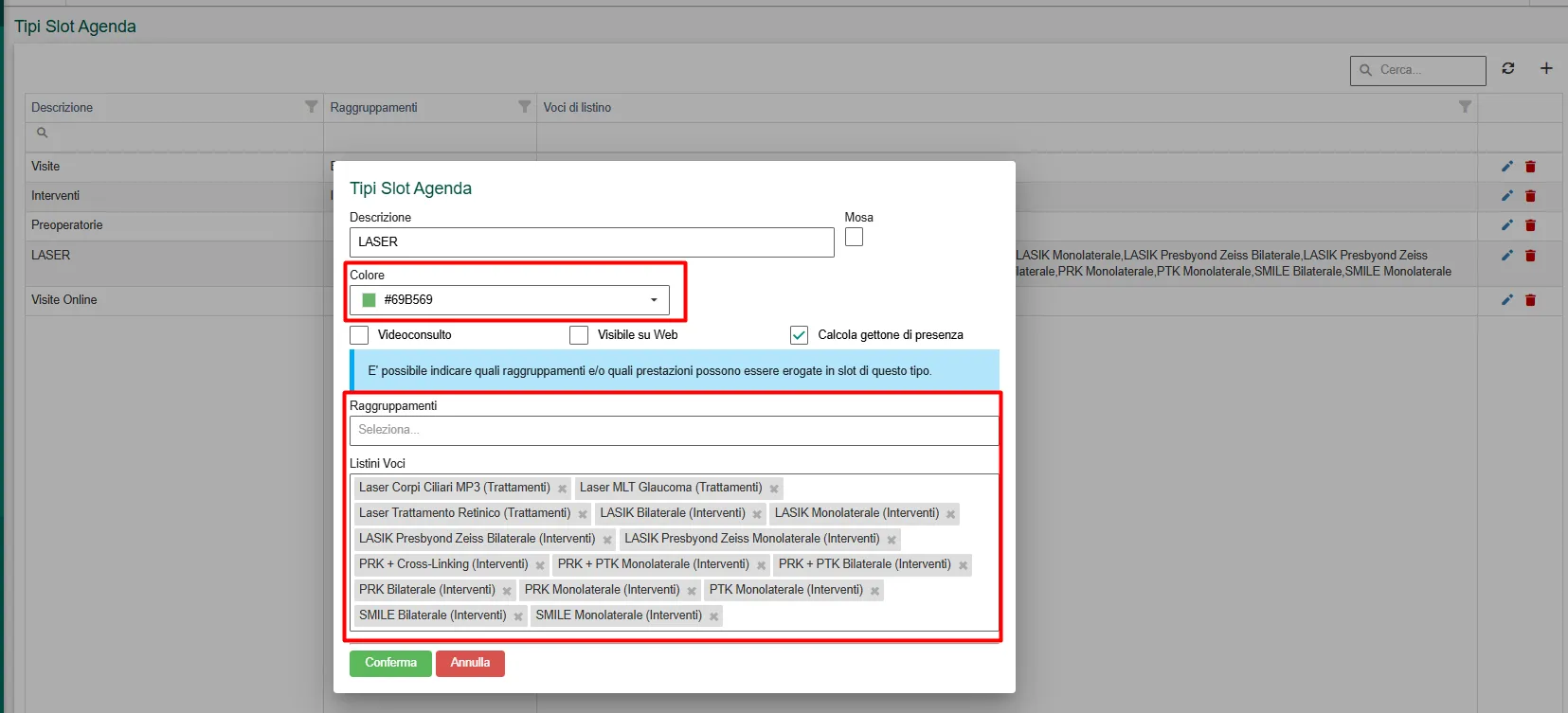Open the Raggruppamenti selection field

[673, 430]
